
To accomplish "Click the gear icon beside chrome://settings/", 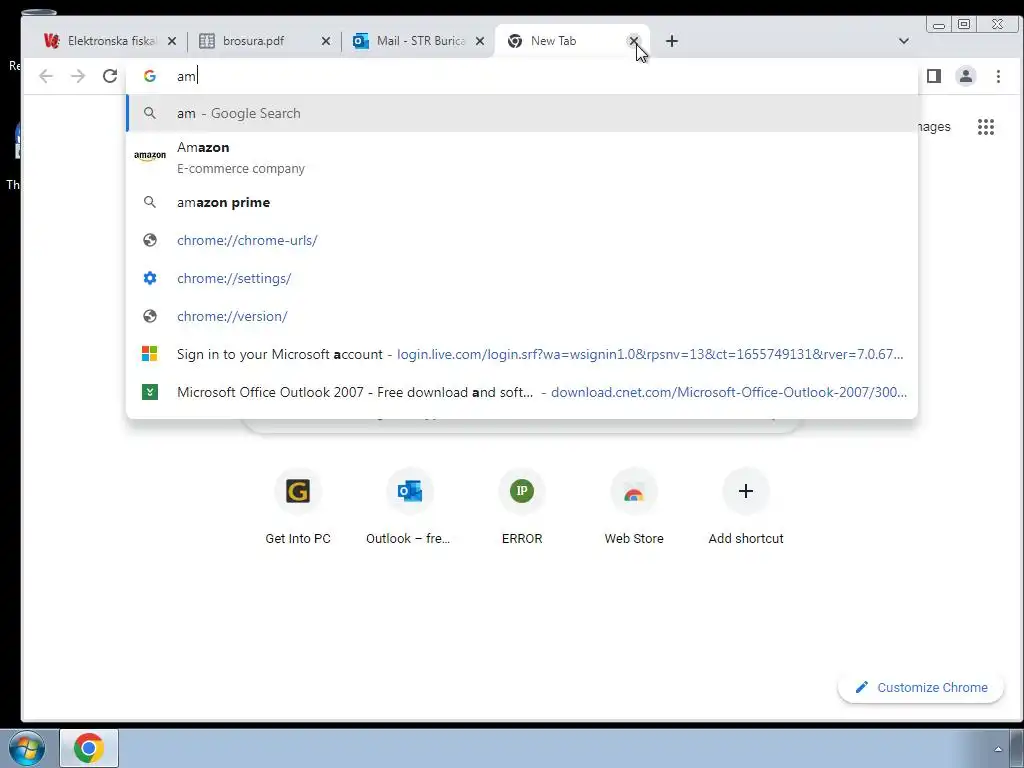I will click(150, 278).
